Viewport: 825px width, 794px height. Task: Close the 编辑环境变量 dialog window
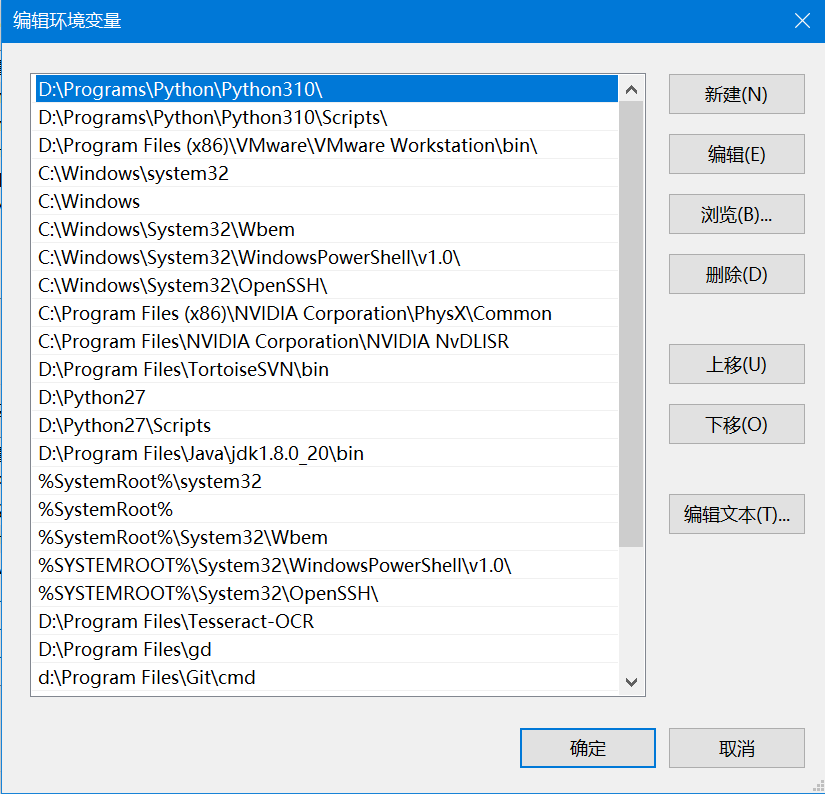802,21
